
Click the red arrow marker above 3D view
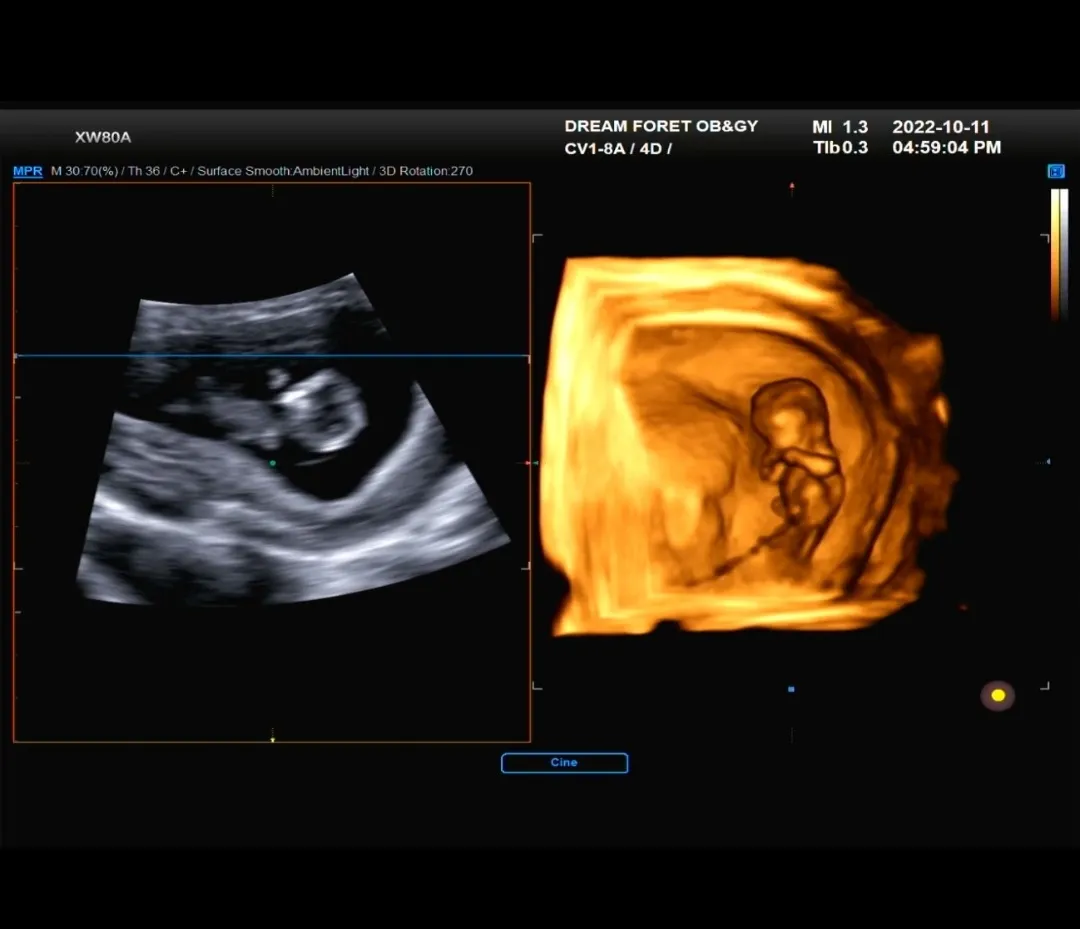[x=792, y=186]
